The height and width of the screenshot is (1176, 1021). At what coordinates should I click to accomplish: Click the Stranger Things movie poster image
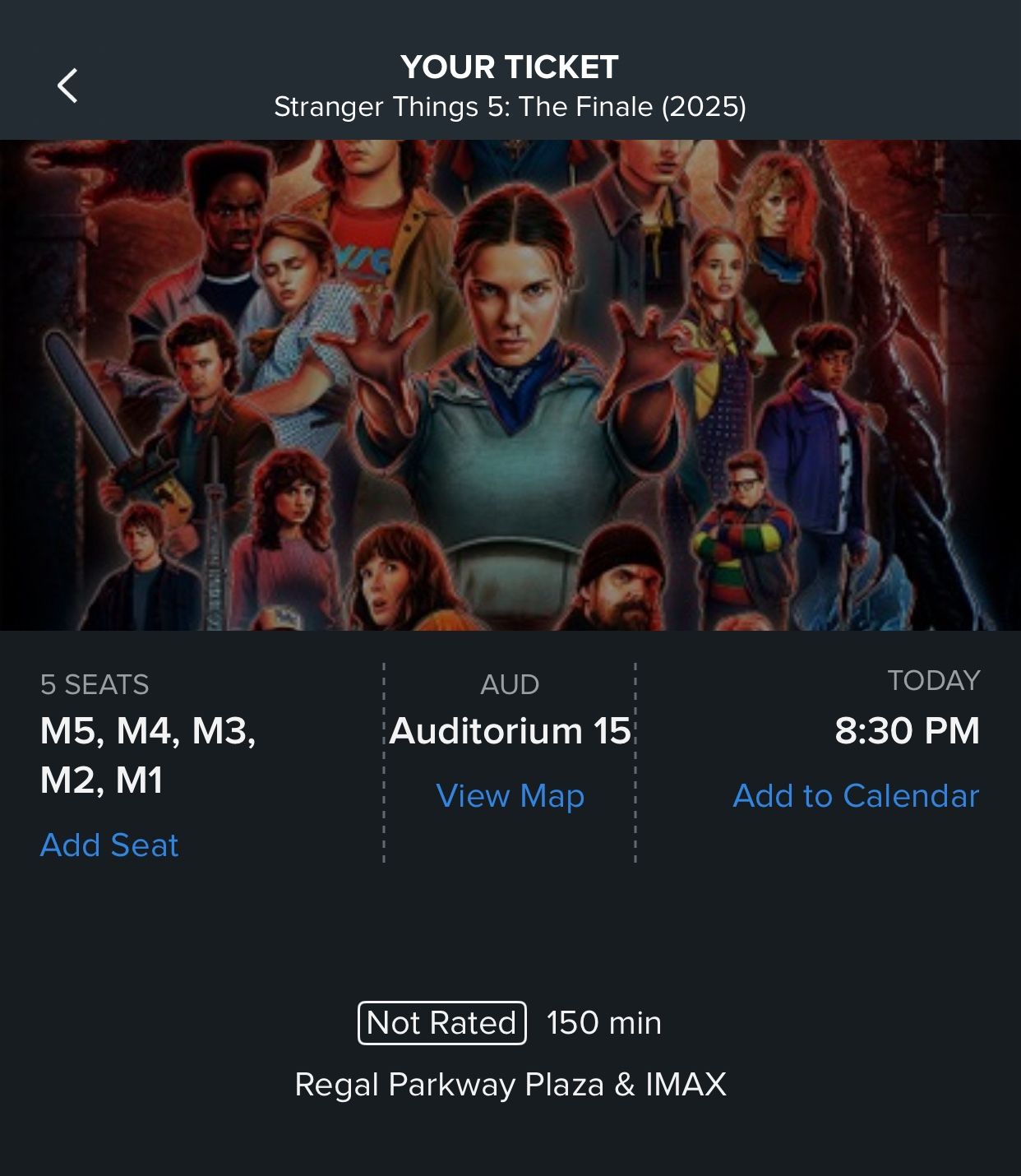[x=510, y=385]
